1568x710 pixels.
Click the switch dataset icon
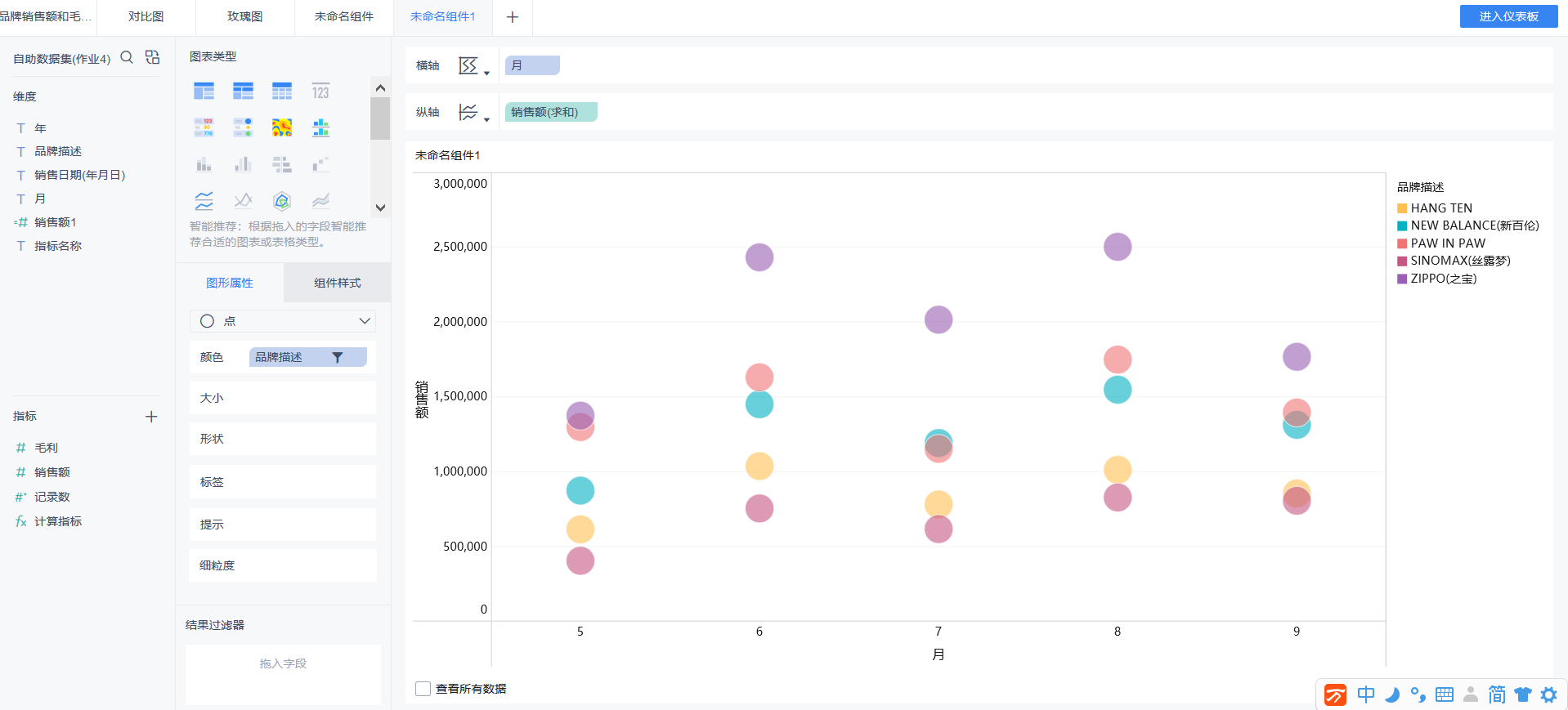[152, 57]
